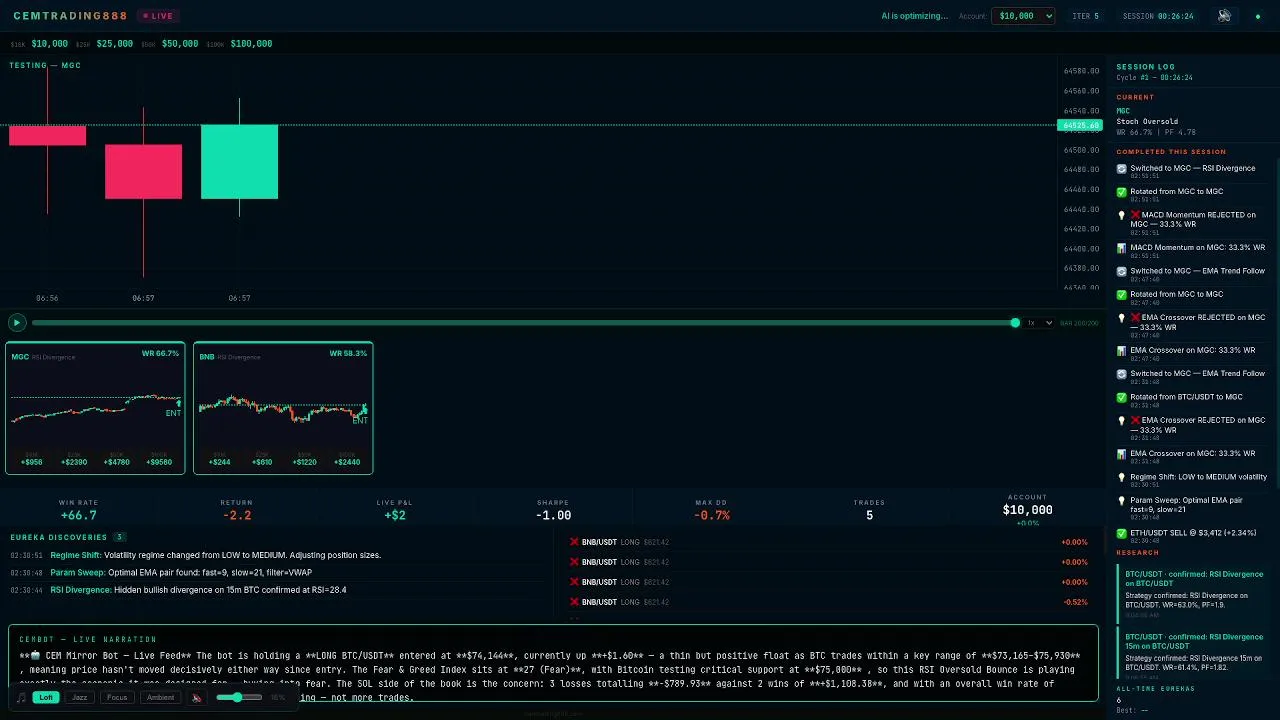Click the playback timeline slider handle
This screenshot has height=720, width=1280.
(x=1015, y=322)
